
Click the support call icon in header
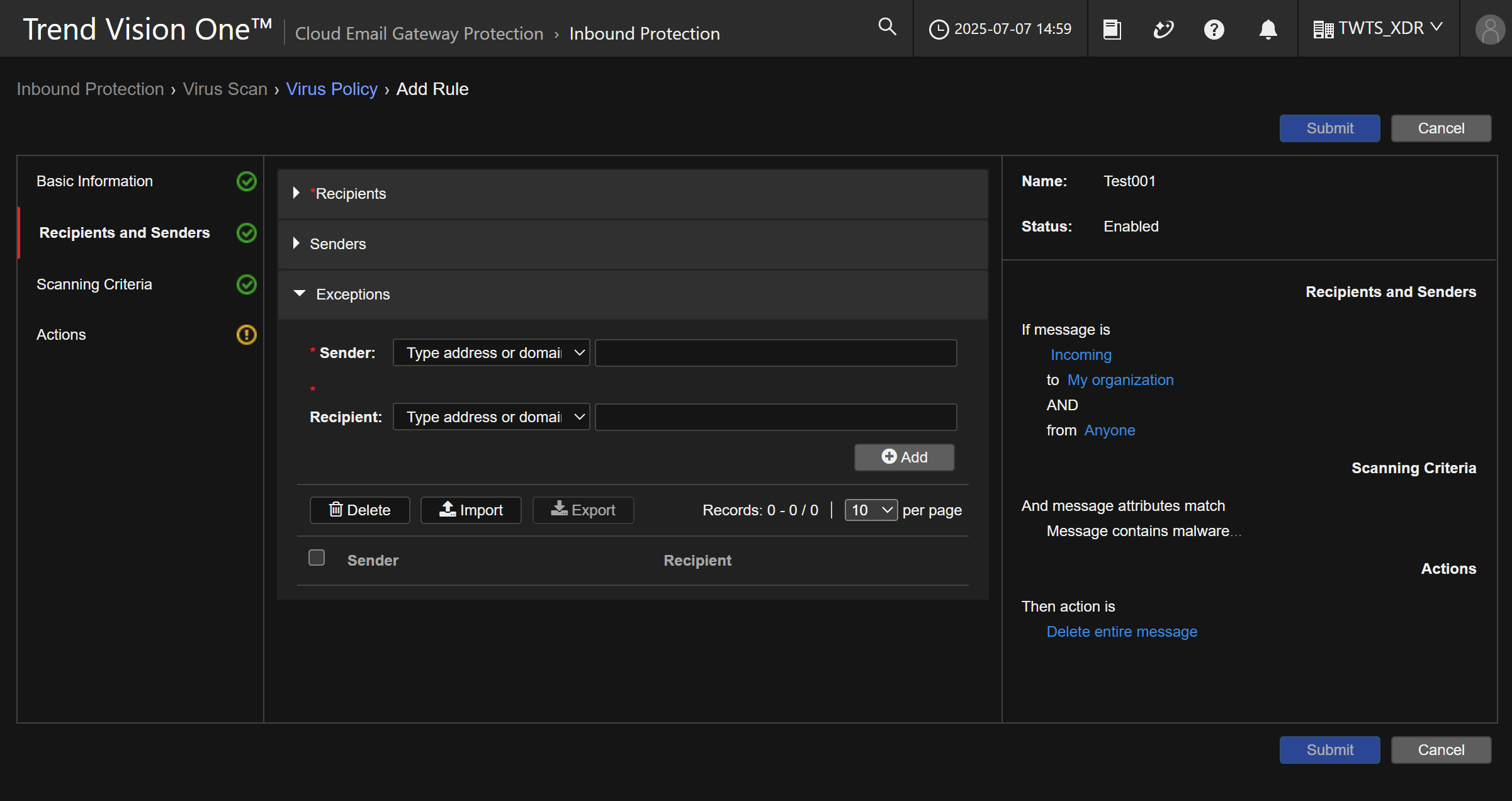pos(1163,29)
